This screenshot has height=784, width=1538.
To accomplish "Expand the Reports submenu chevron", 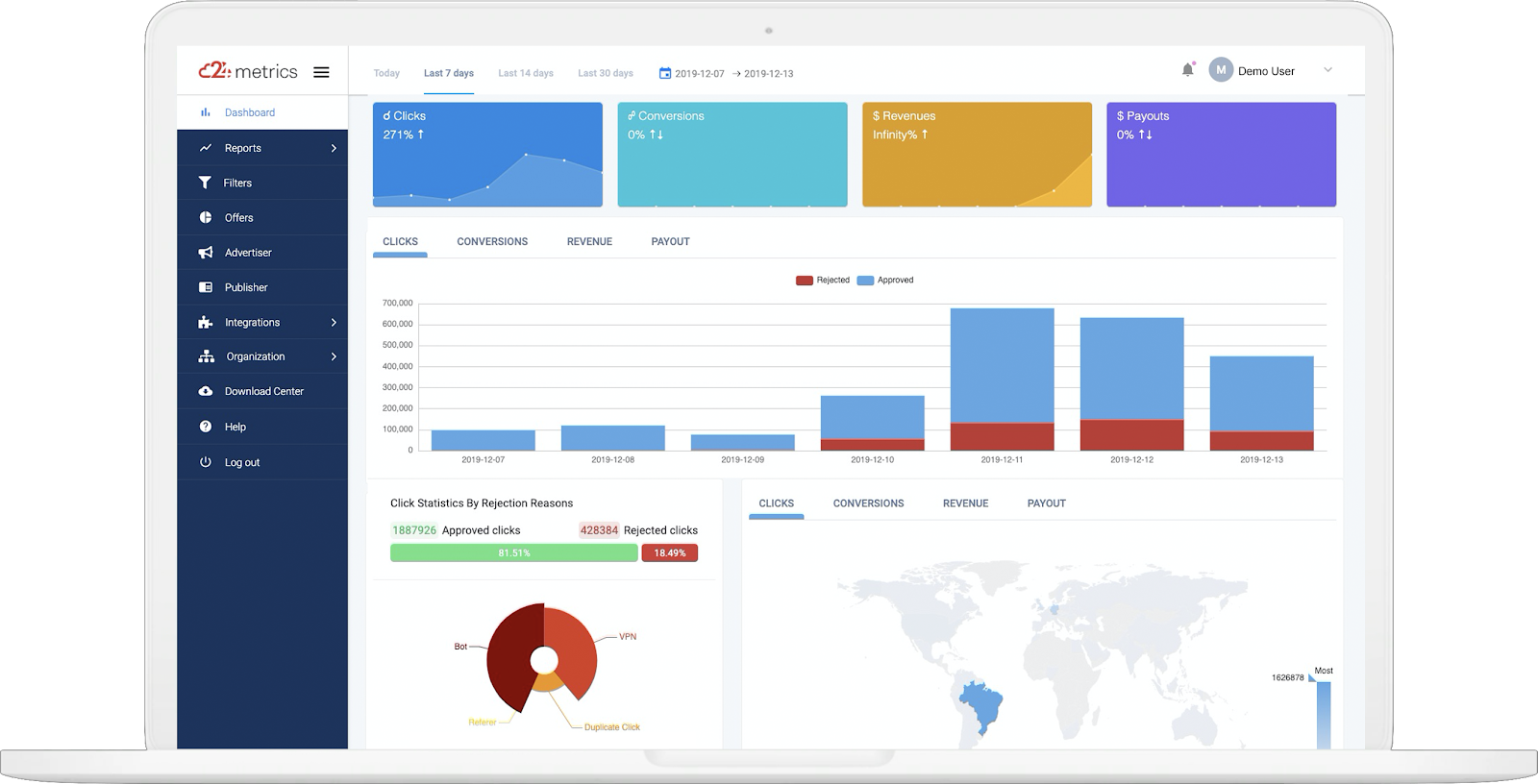I will 334,148.
